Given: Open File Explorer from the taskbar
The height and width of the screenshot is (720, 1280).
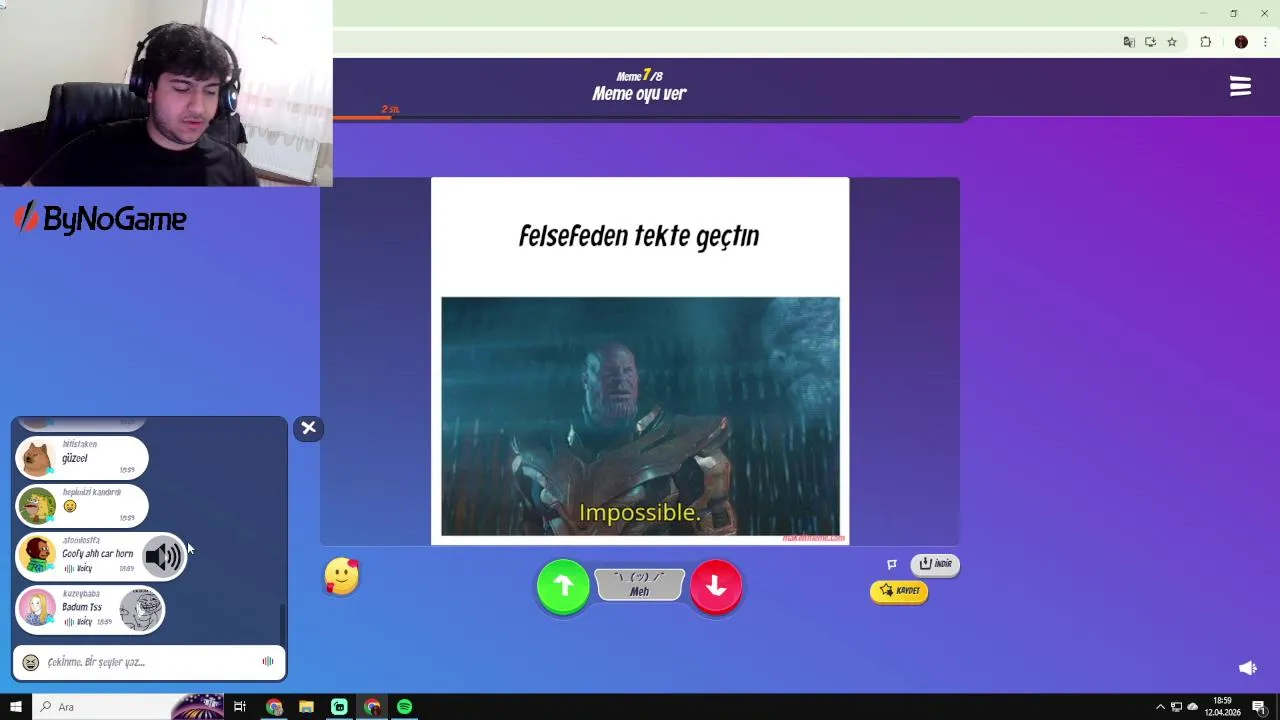Looking at the screenshot, I should point(306,707).
